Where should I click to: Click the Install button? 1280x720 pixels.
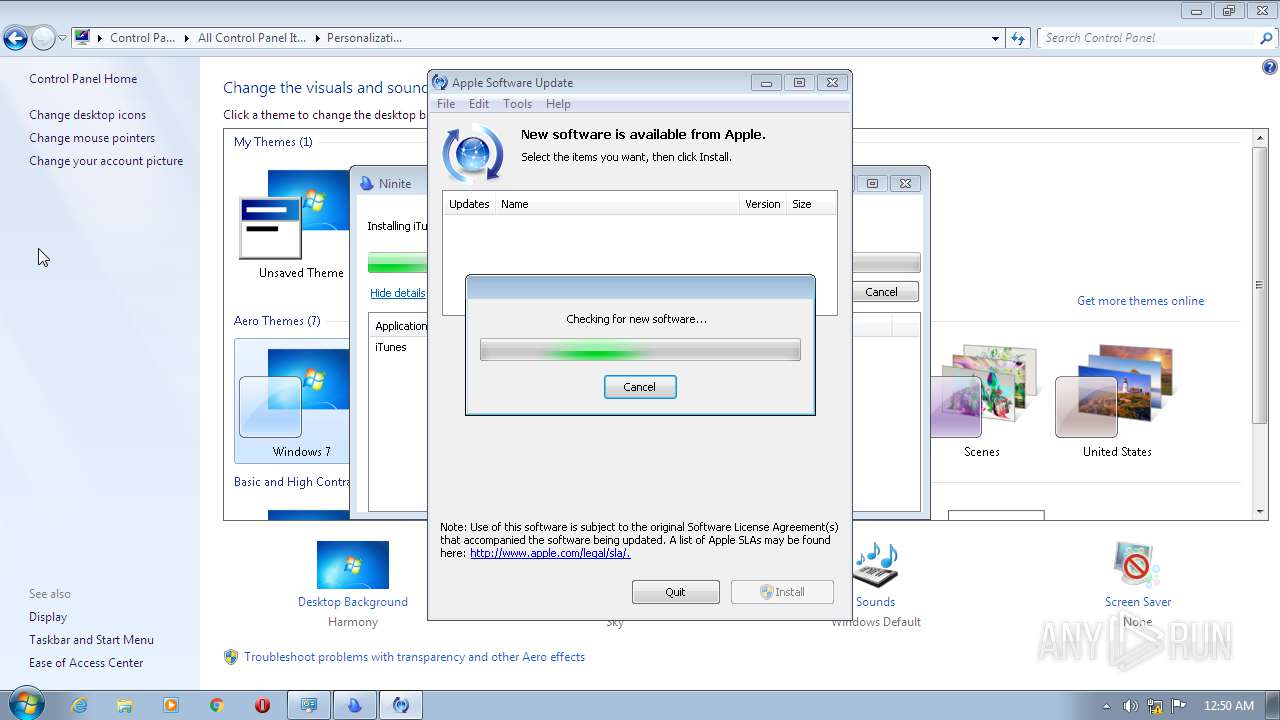tap(782, 592)
